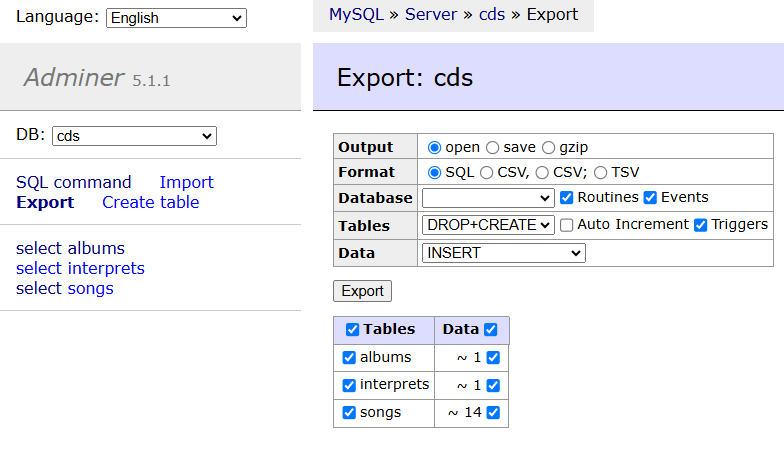The height and width of the screenshot is (450, 784).
Task: Select TSV format option
Action: (600, 172)
